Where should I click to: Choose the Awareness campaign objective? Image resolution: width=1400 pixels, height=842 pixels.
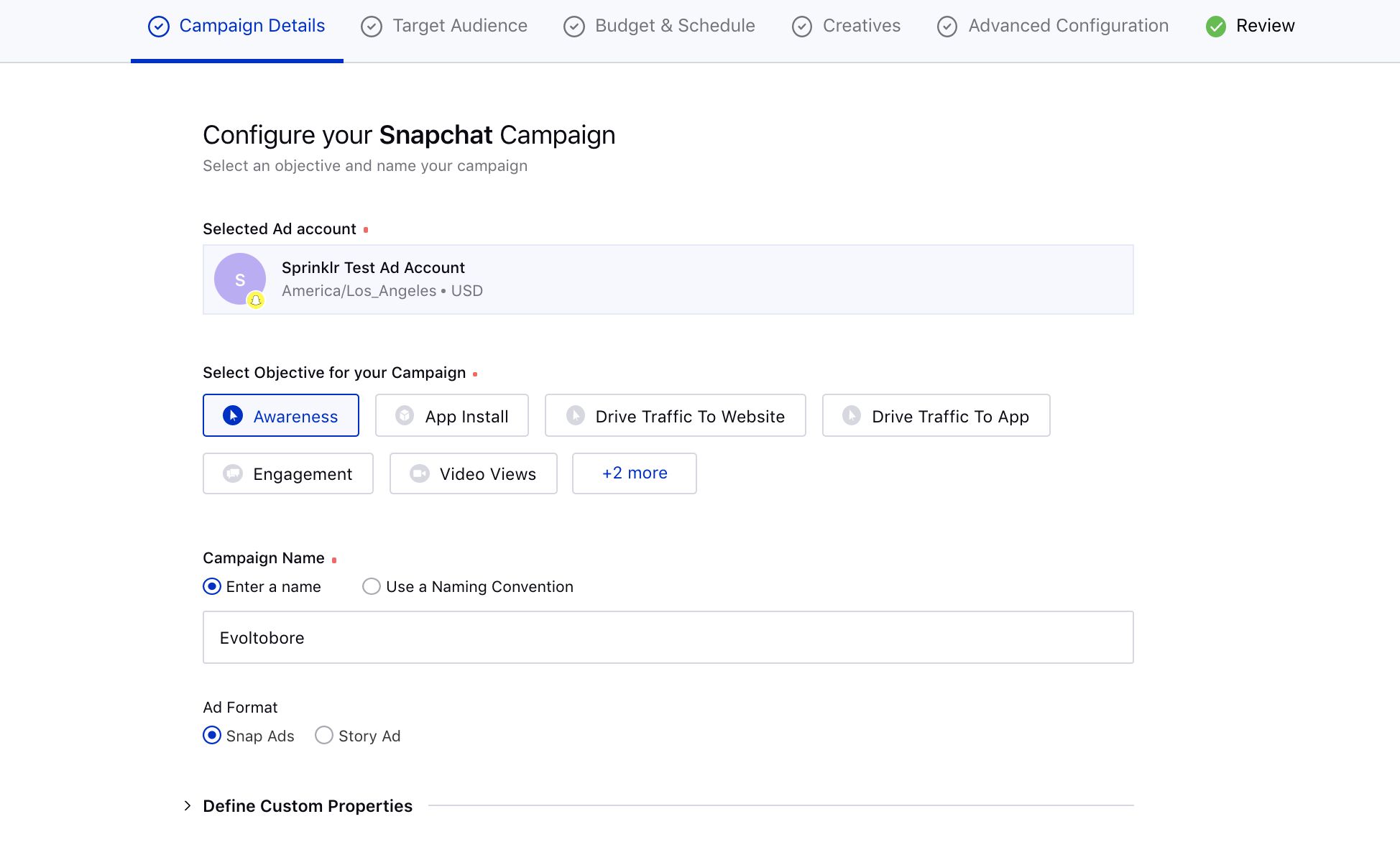point(295,415)
